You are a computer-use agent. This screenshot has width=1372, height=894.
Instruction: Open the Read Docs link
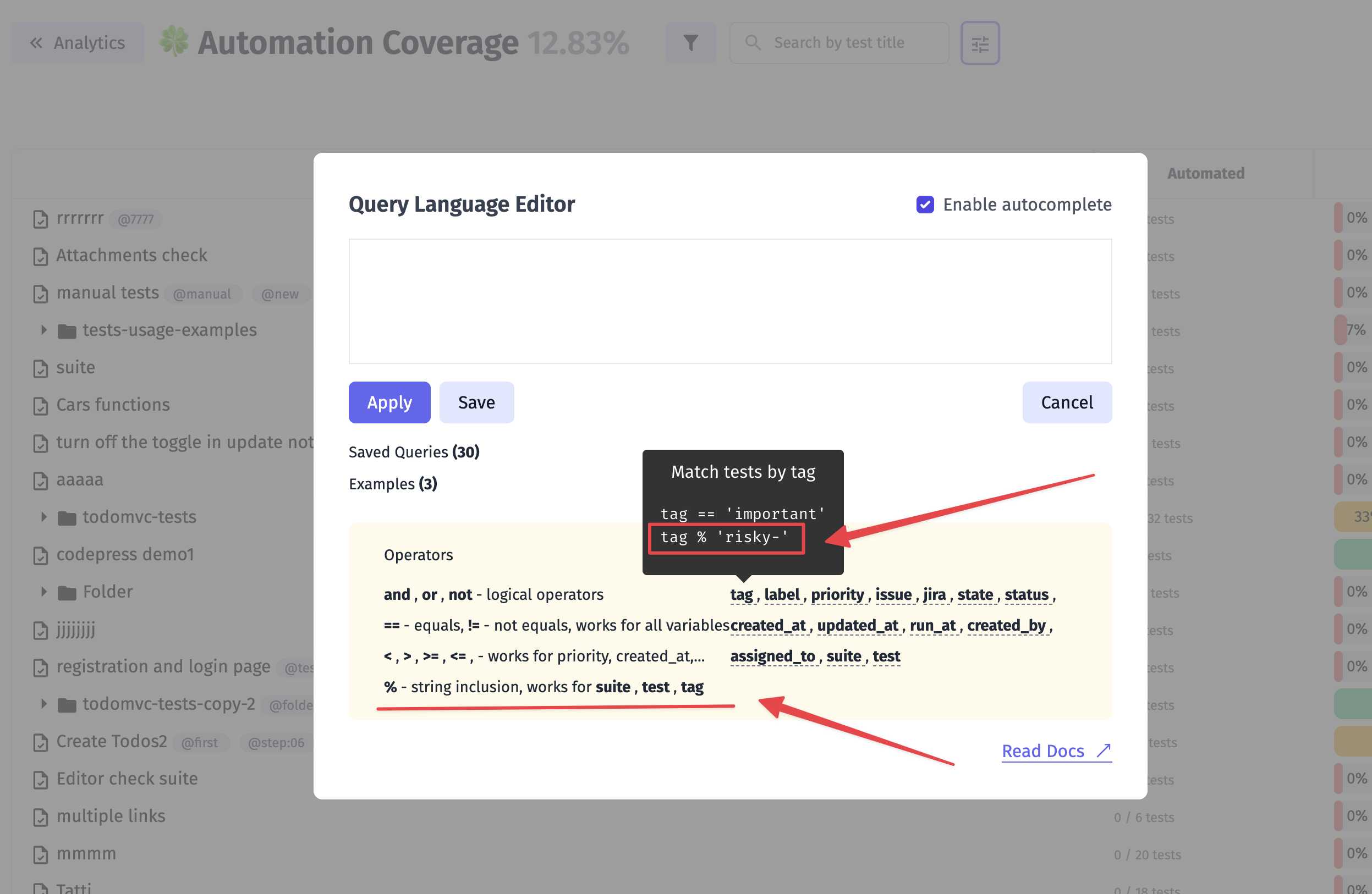1056,751
